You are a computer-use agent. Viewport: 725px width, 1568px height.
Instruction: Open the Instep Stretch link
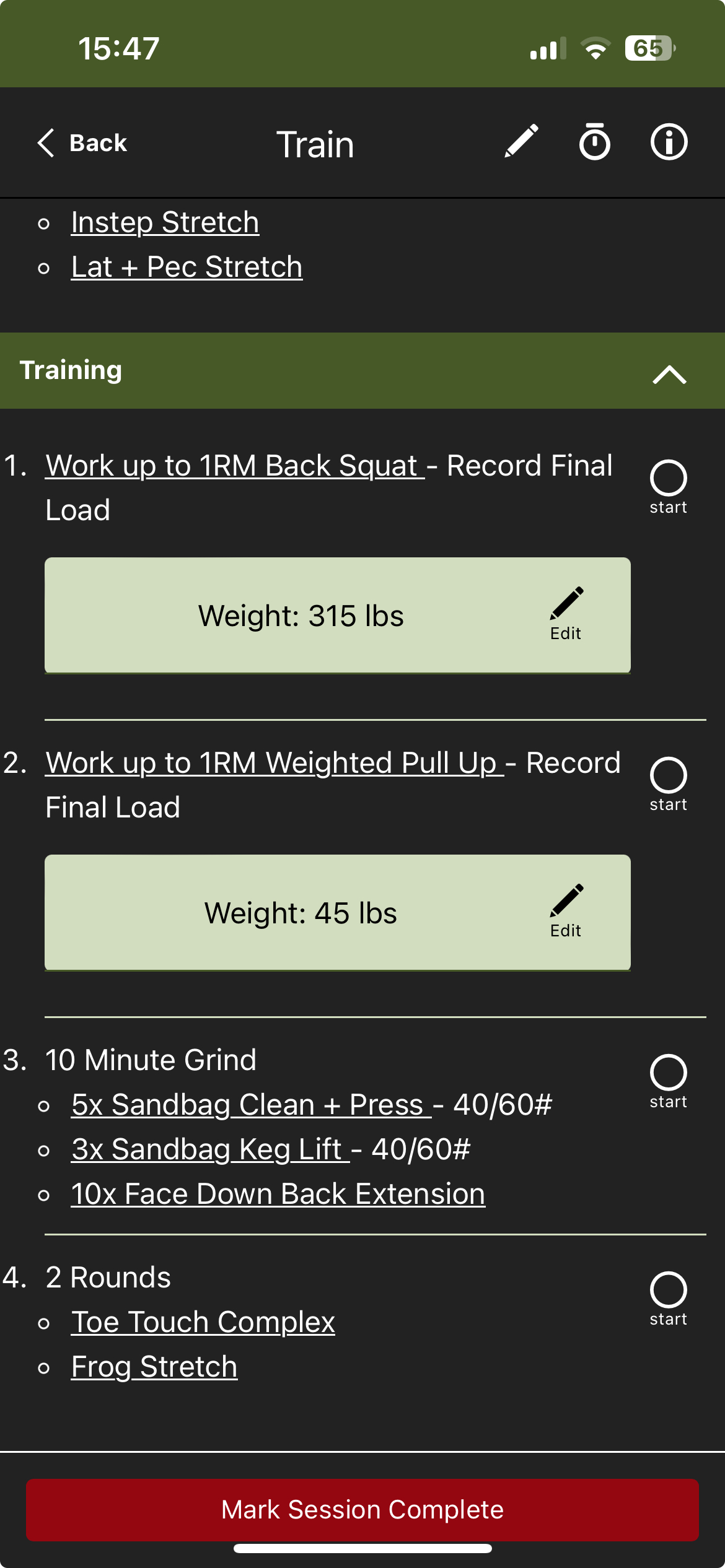165,222
